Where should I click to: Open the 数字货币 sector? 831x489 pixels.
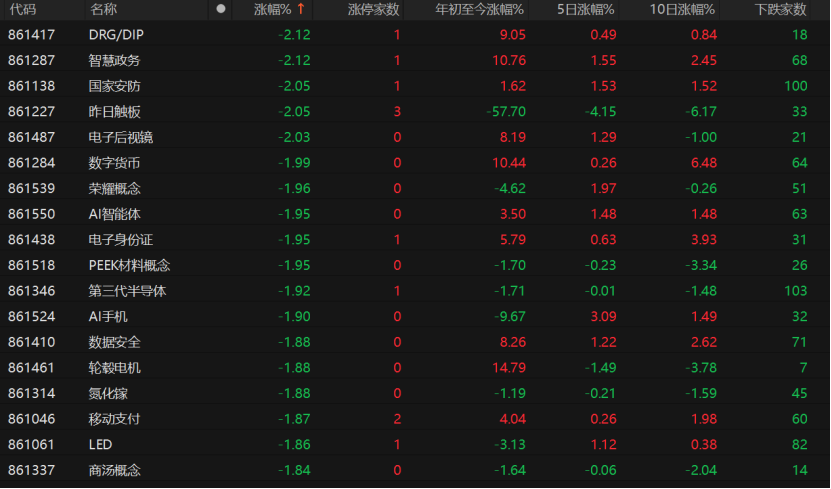coord(114,163)
